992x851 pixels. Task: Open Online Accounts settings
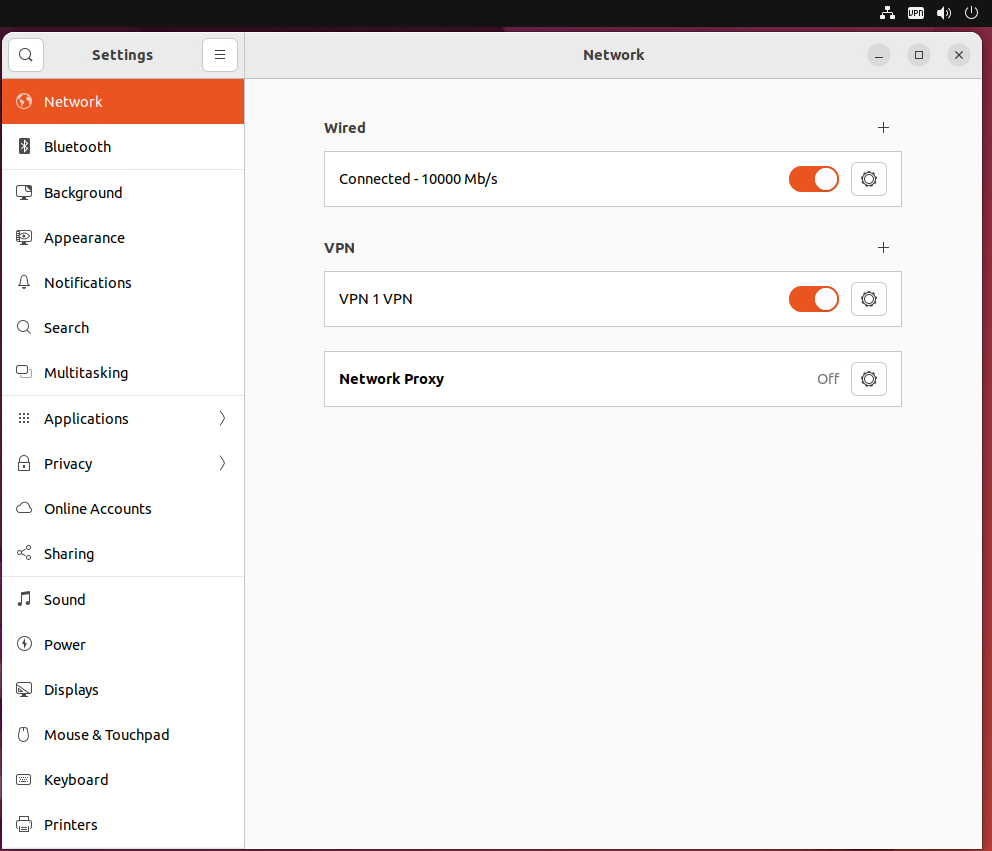pyautogui.click(x=123, y=508)
